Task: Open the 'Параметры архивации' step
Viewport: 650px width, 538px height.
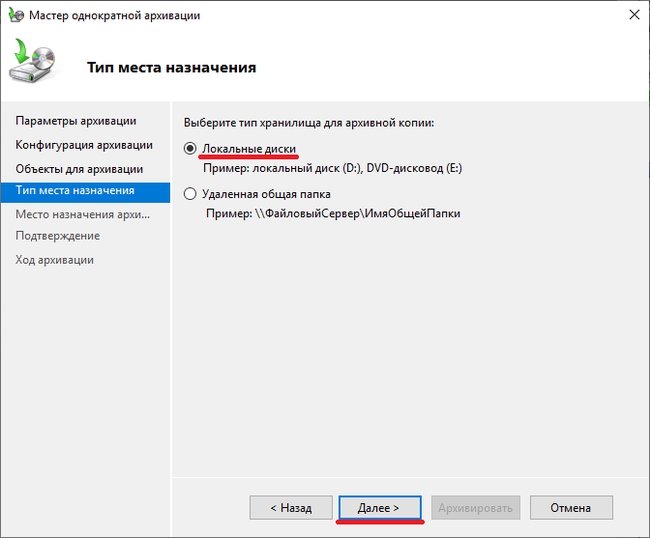Action: 76,121
